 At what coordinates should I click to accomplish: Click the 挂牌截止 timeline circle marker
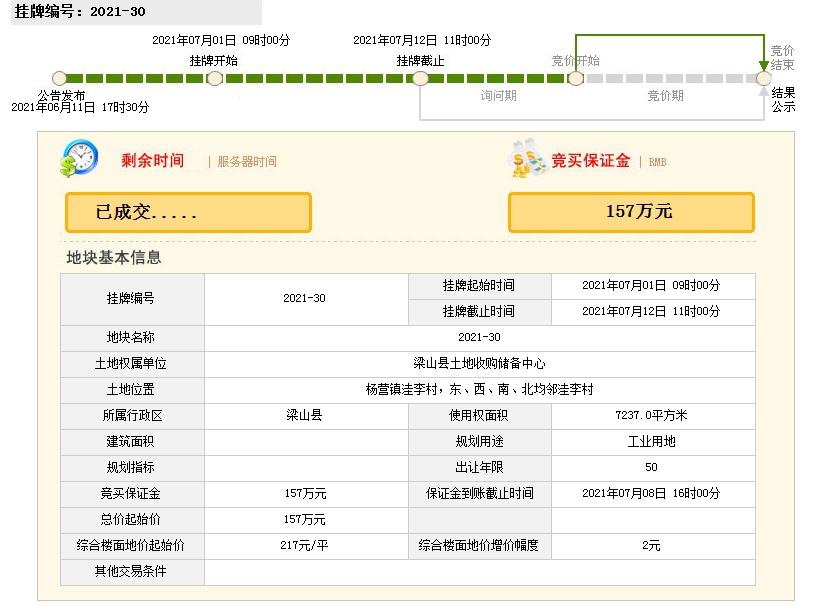(x=420, y=79)
